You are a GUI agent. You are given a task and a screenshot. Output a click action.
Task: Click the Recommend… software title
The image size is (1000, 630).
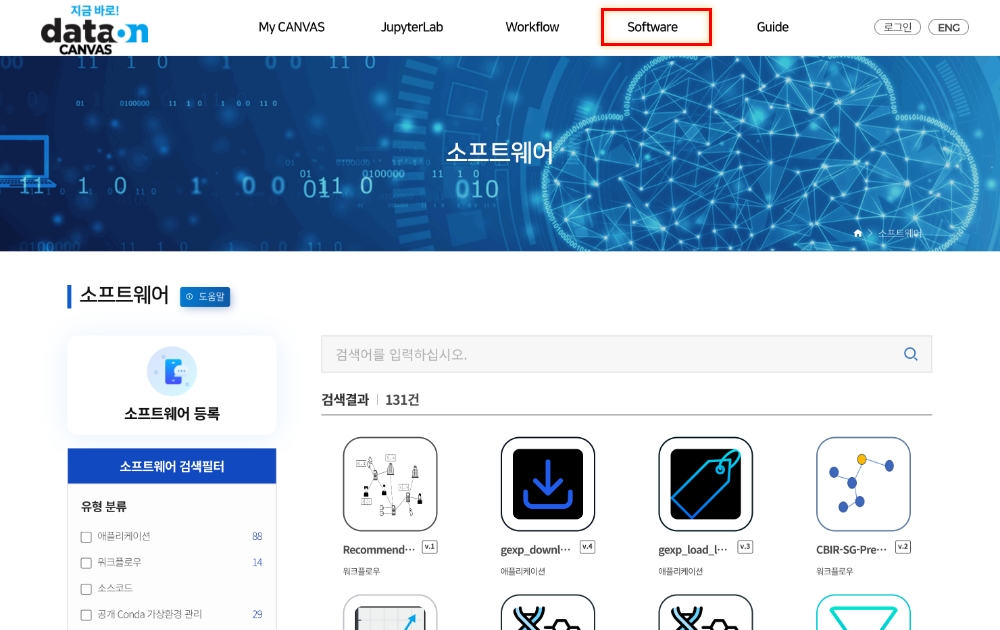pos(379,549)
